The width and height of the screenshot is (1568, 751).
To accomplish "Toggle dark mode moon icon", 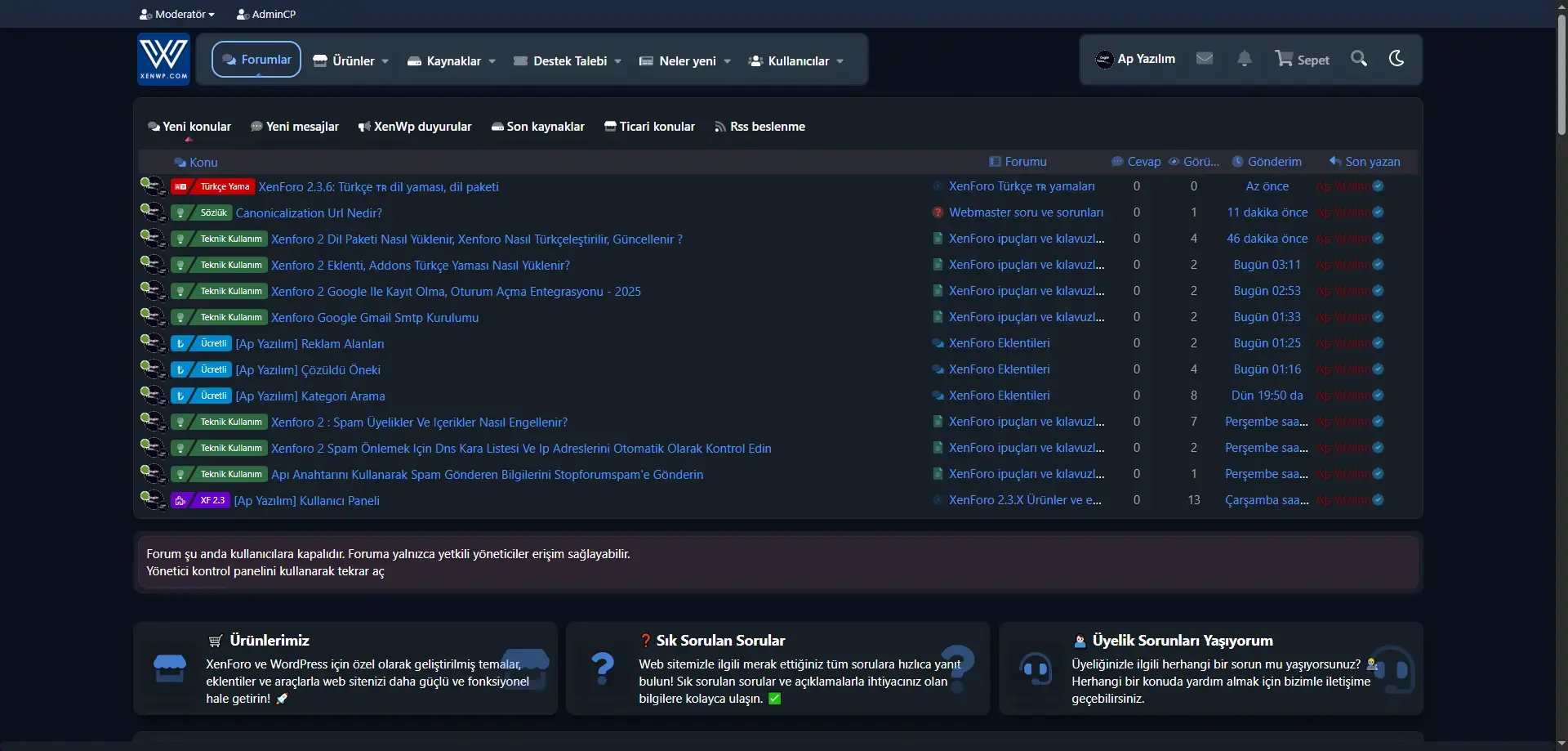I will click(x=1396, y=58).
